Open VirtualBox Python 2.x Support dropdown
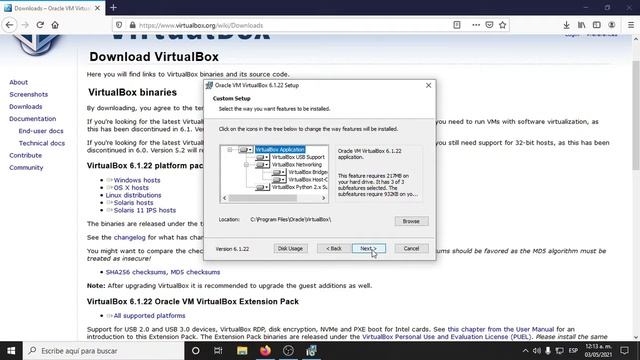640x360 pixels. click(x=262, y=187)
